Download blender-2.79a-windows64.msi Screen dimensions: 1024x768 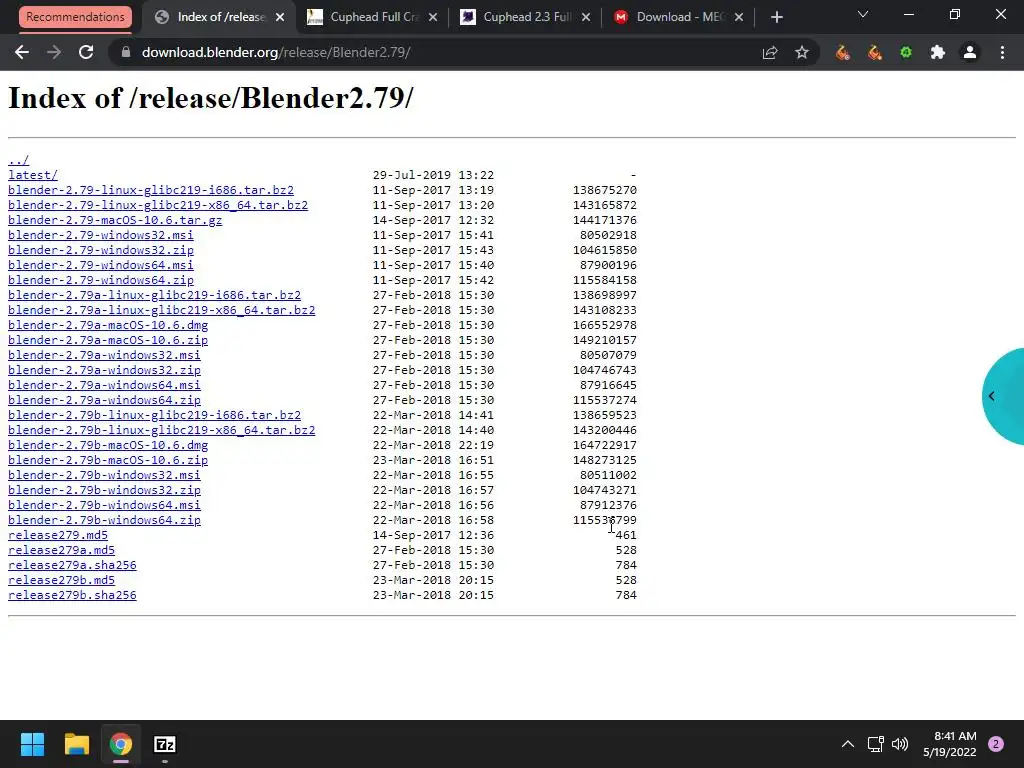(104, 385)
